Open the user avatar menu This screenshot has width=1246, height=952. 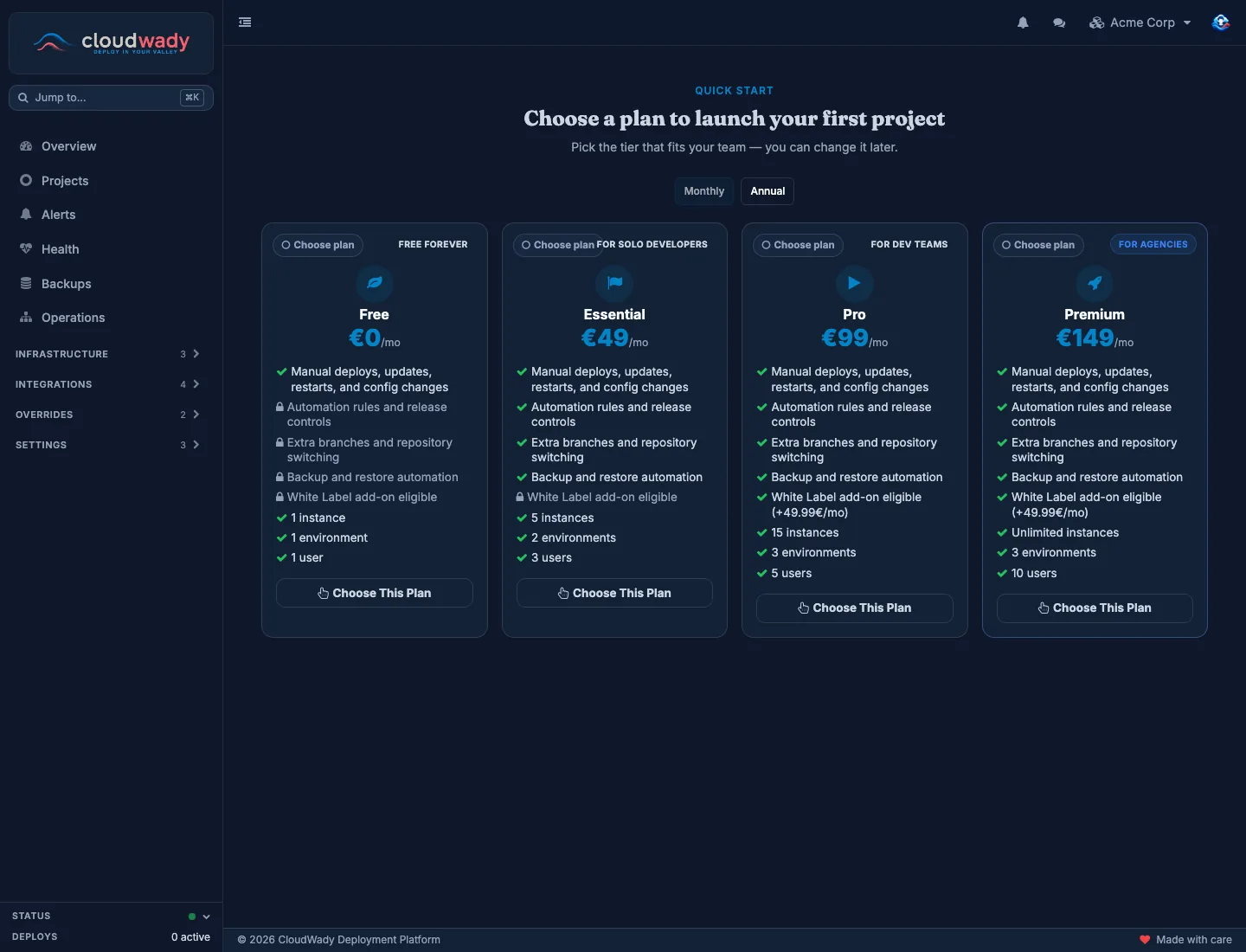click(x=1221, y=23)
